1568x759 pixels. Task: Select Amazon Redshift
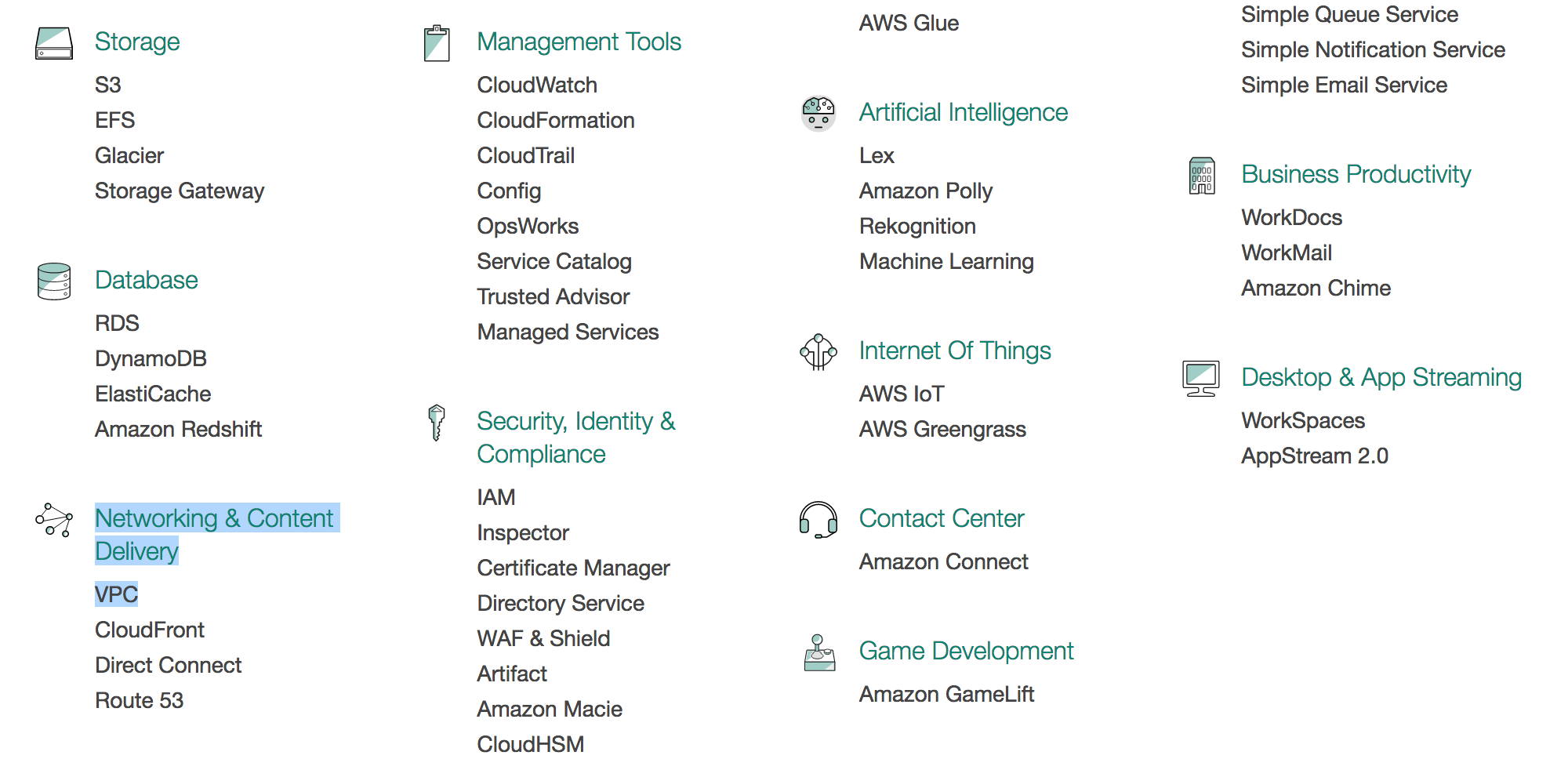(x=178, y=429)
